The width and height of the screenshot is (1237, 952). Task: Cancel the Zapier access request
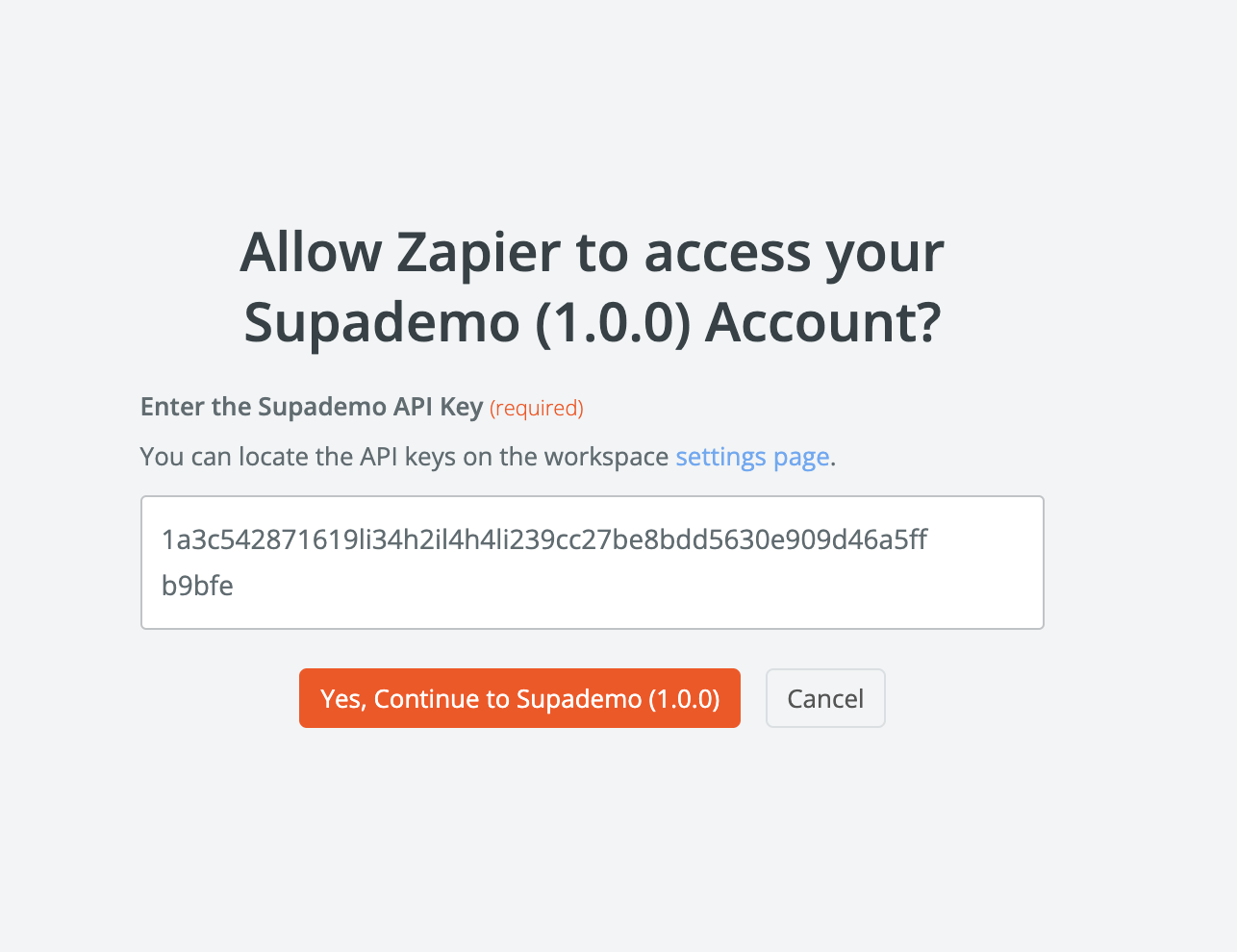[825, 698]
